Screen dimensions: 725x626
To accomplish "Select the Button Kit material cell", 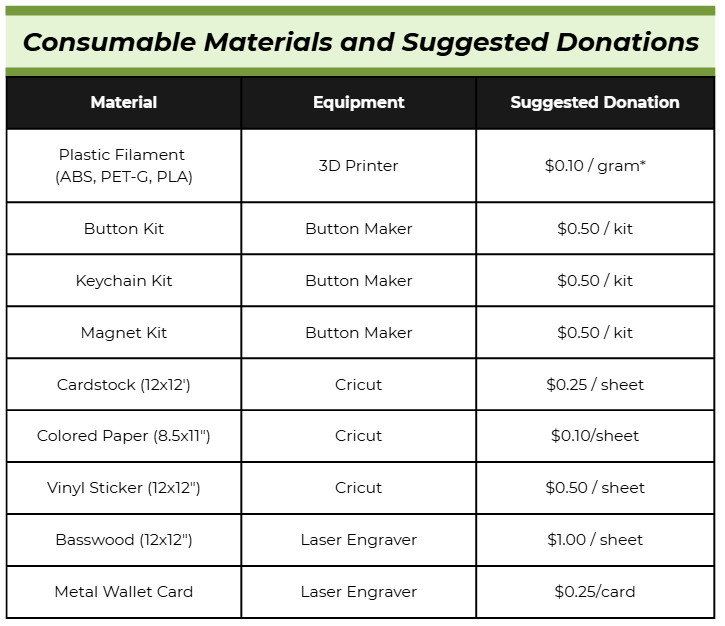I will [124, 229].
